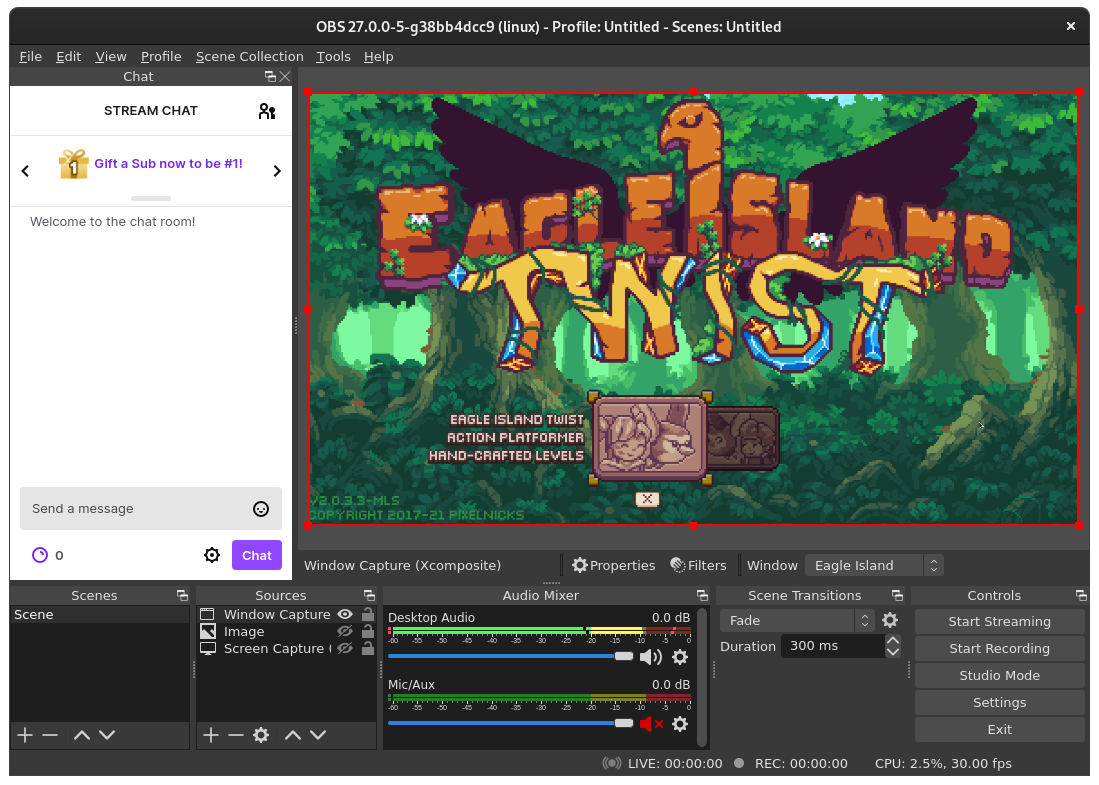Image resolution: width=1099 pixels, height=785 pixels.
Task: Lock the Screen Capture source
Action: click(367, 648)
